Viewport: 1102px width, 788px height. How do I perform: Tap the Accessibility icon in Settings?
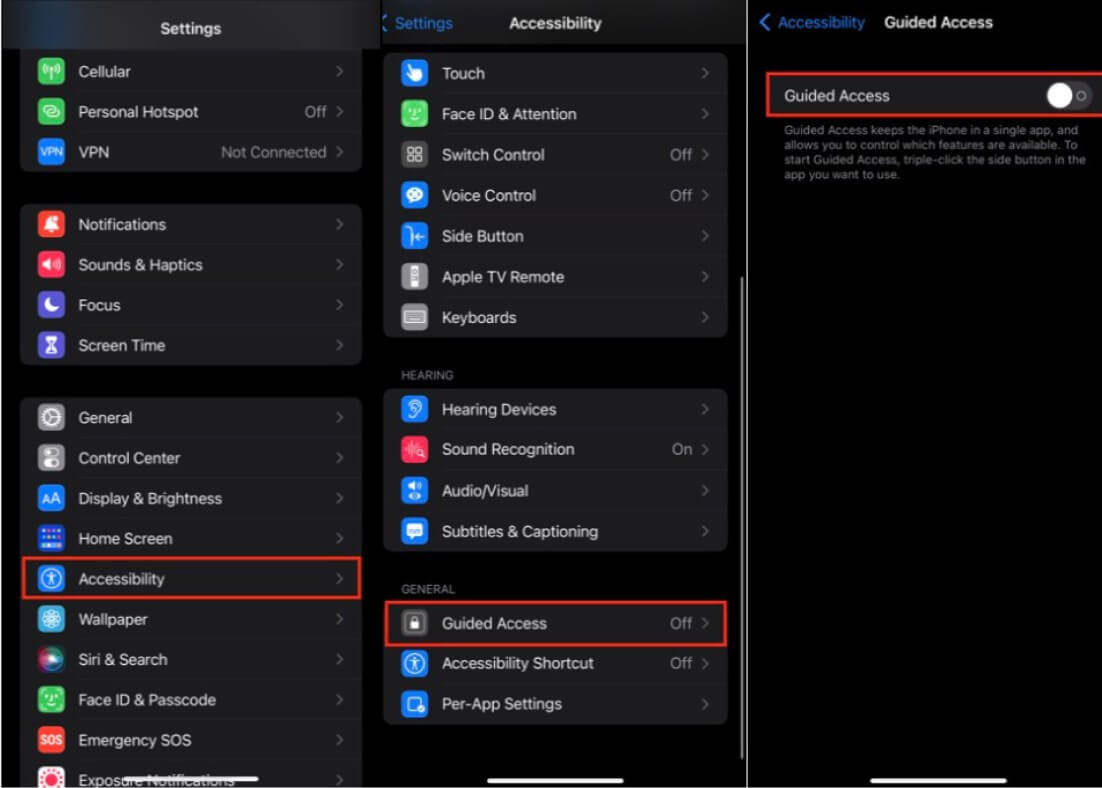[51, 579]
